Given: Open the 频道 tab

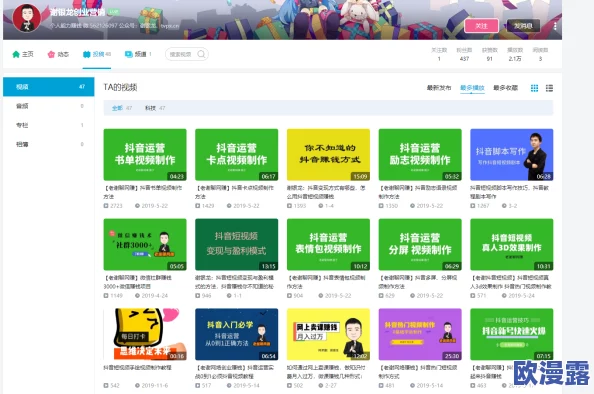Looking at the screenshot, I should pos(138,54).
